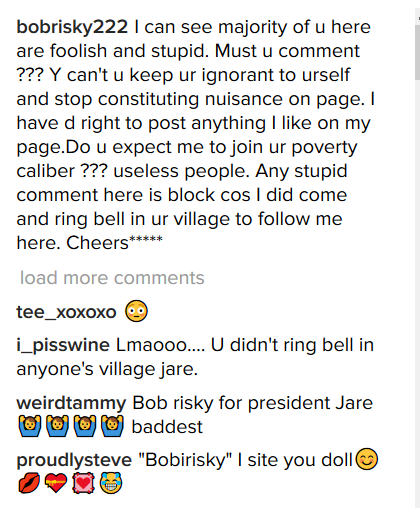Open tee_xoxoxo user profile

[66, 312]
